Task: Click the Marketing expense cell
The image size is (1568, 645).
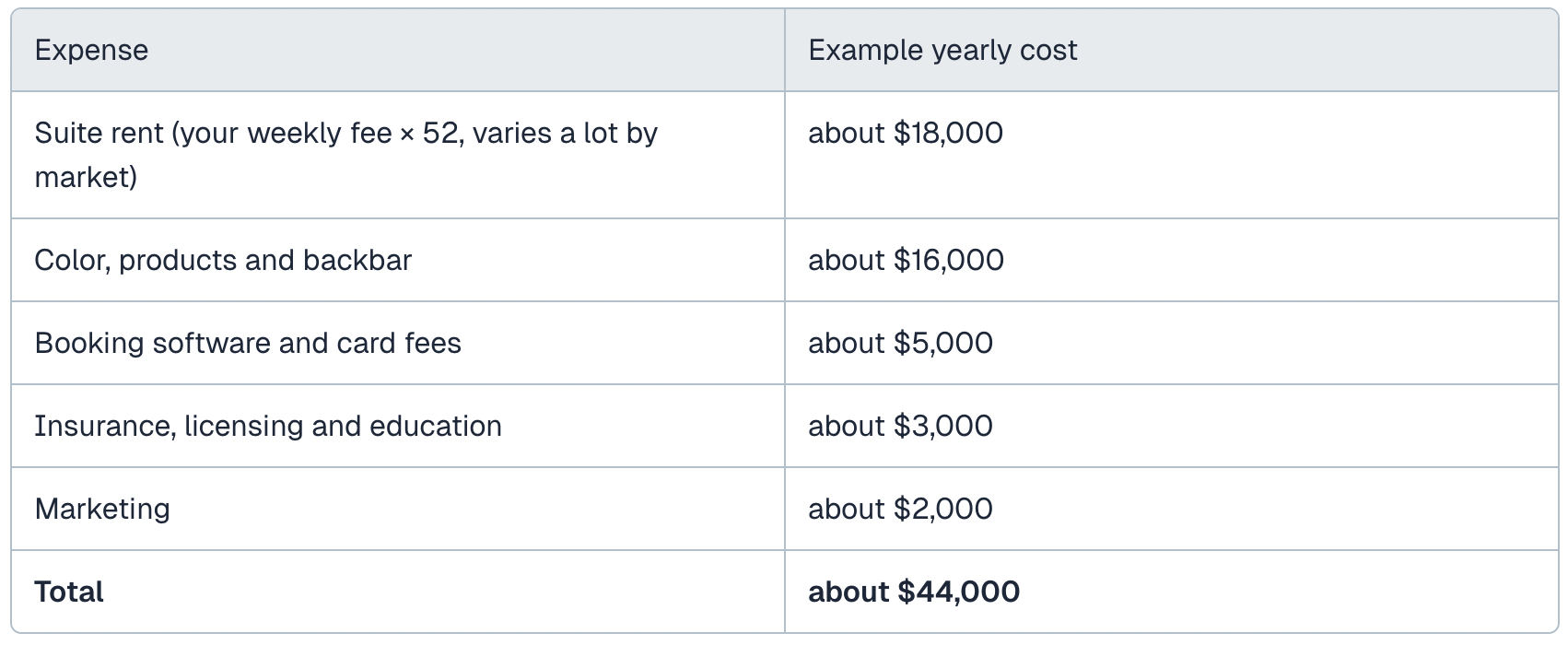Action: pyautogui.click(x=398, y=509)
